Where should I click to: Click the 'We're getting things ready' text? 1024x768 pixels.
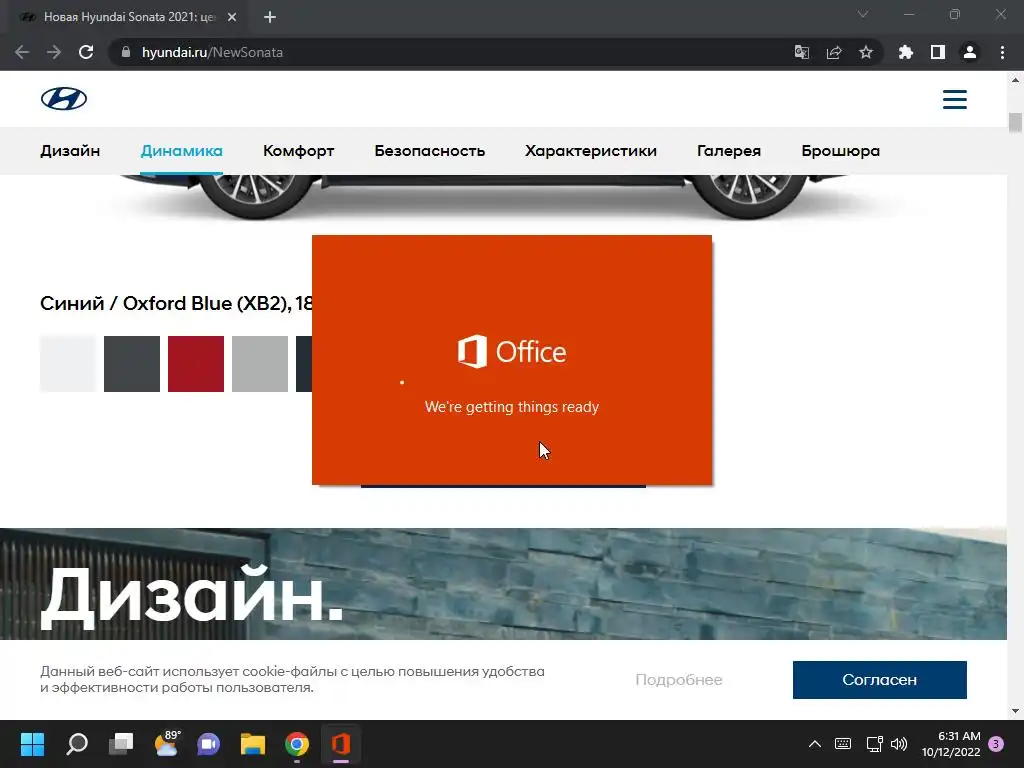511,407
